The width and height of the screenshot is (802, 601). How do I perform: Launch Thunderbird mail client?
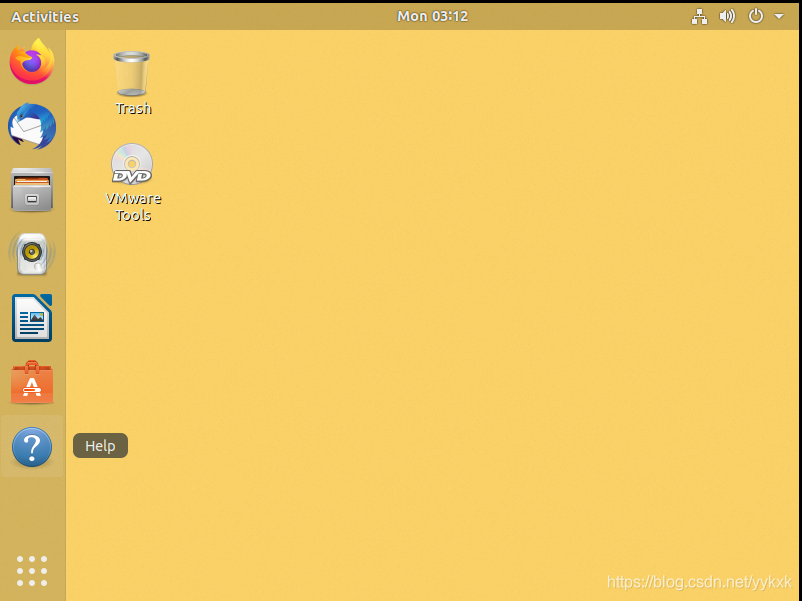(x=32, y=126)
